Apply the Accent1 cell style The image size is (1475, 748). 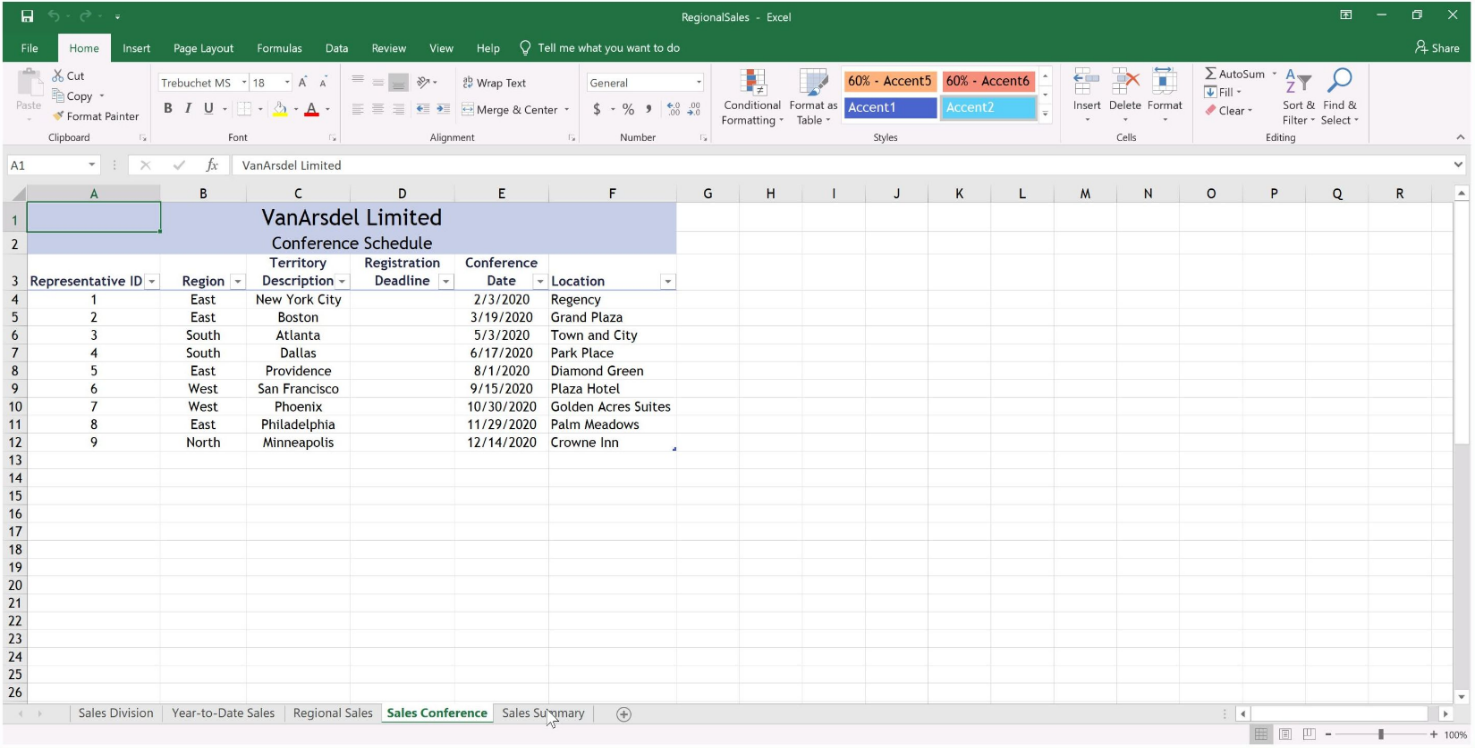(x=890, y=107)
